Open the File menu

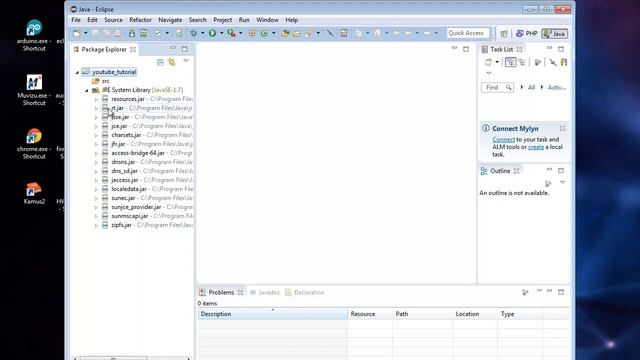76,20
